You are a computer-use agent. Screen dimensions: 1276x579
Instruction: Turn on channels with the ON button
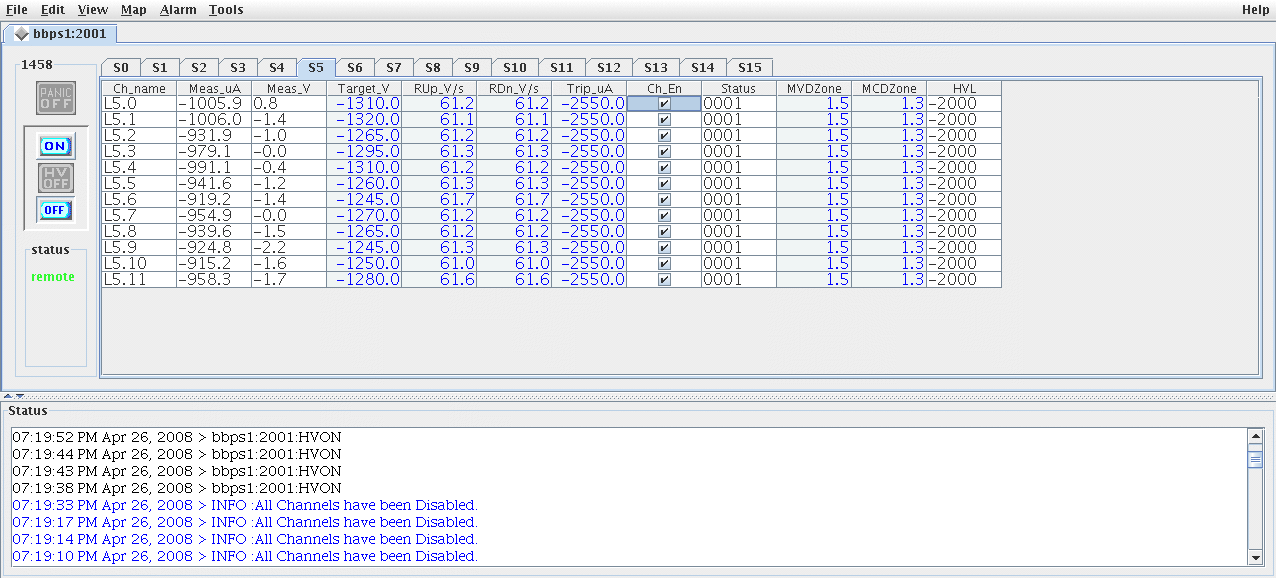[56, 146]
